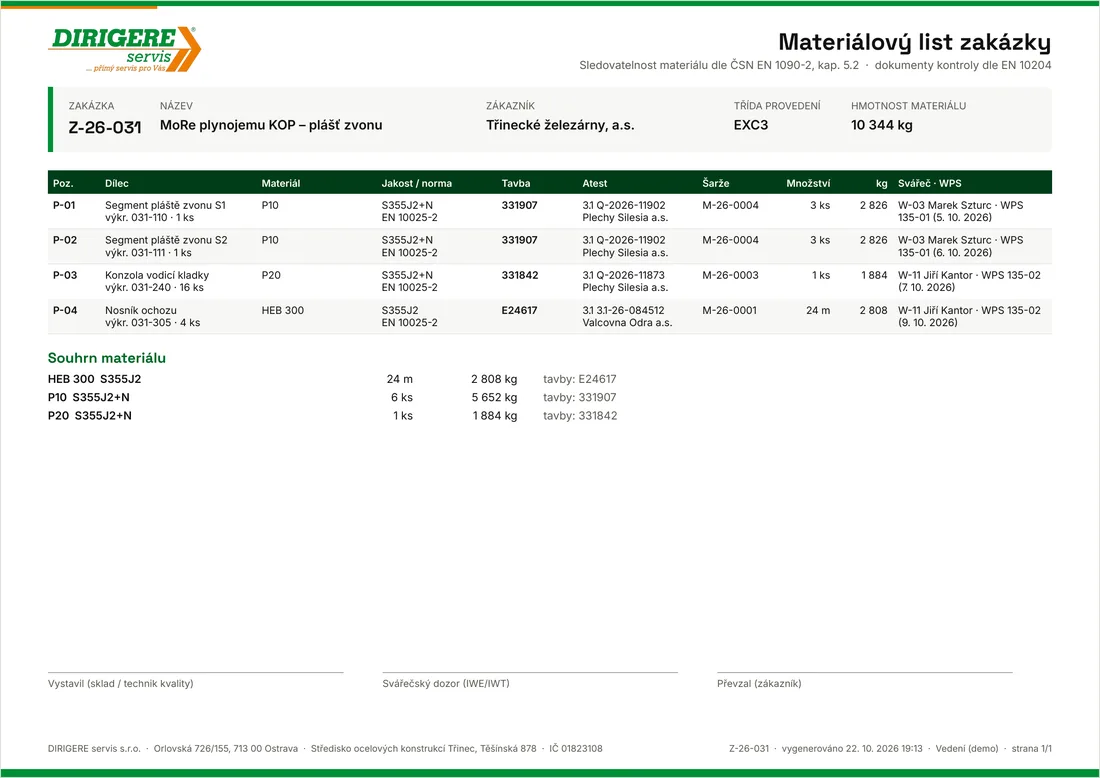This screenshot has width=1100, height=778.
Task: Select order number Z-26-031 in header
Action: point(105,128)
